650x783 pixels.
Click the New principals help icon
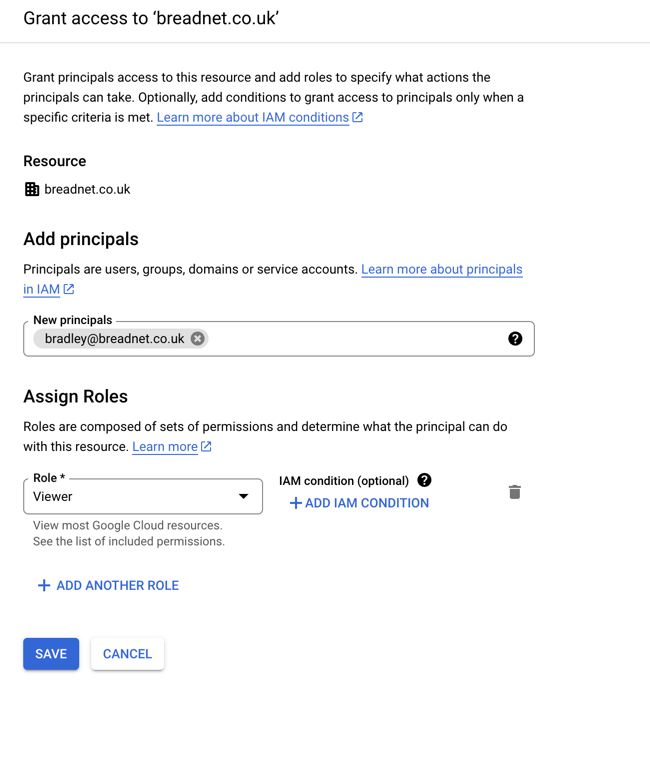(515, 339)
